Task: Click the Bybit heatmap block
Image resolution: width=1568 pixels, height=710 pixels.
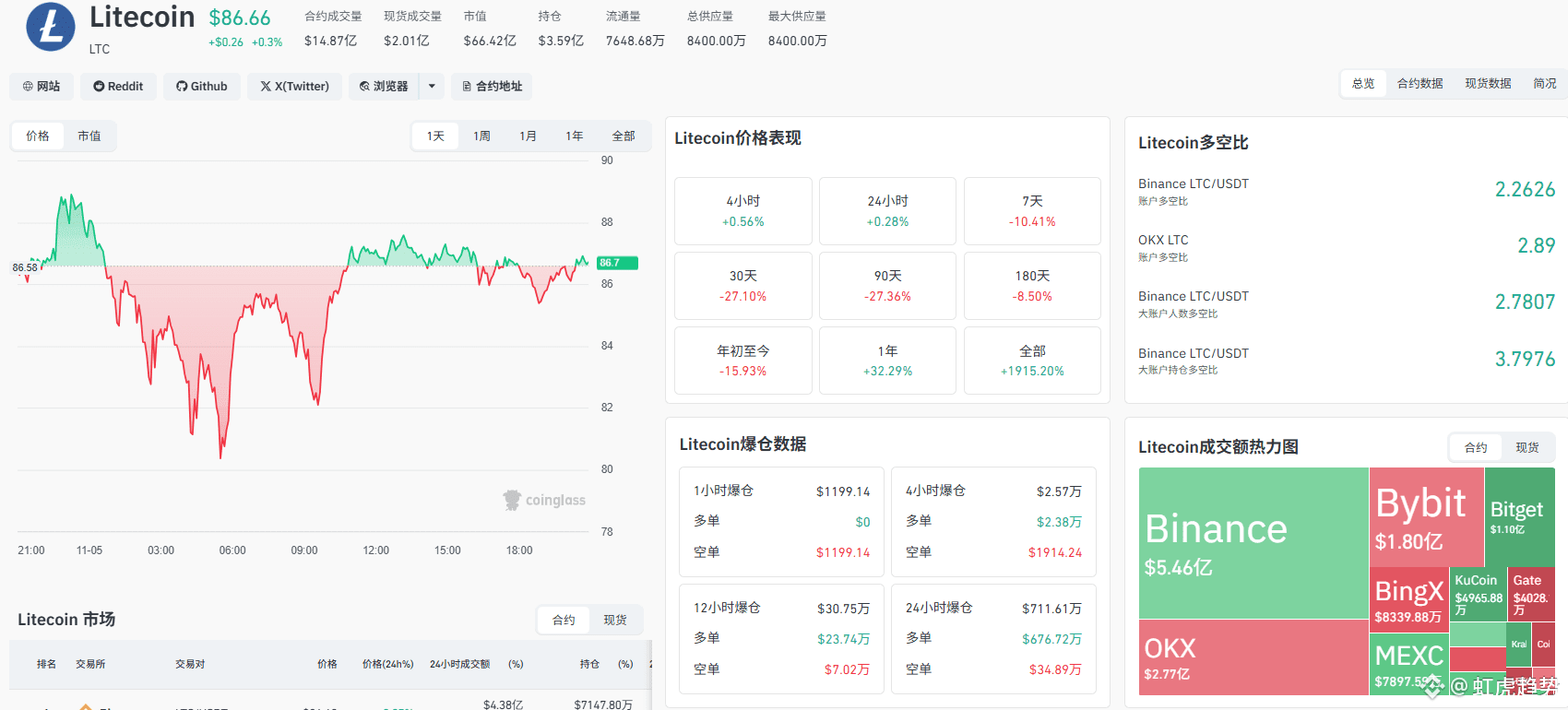Action: point(1426,517)
